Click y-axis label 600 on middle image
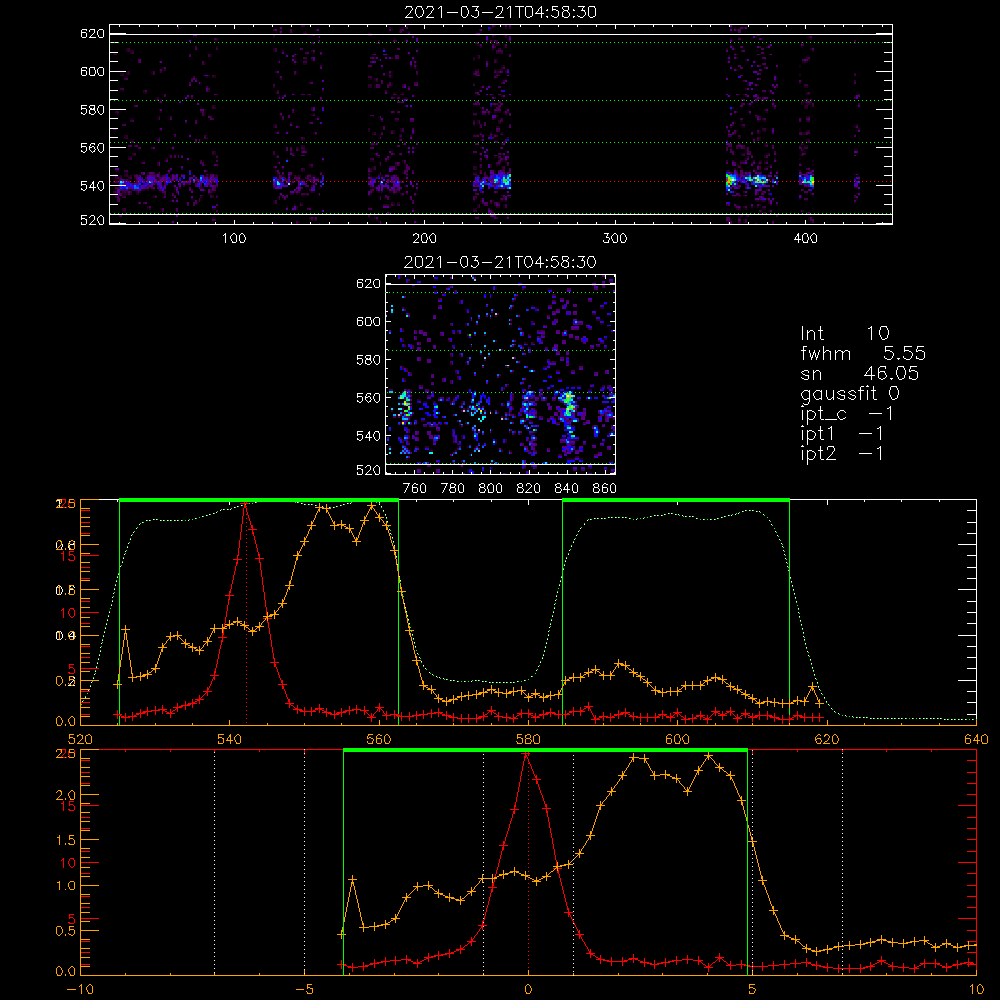This screenshot has height=1000, width=1000. pos(368,321)
